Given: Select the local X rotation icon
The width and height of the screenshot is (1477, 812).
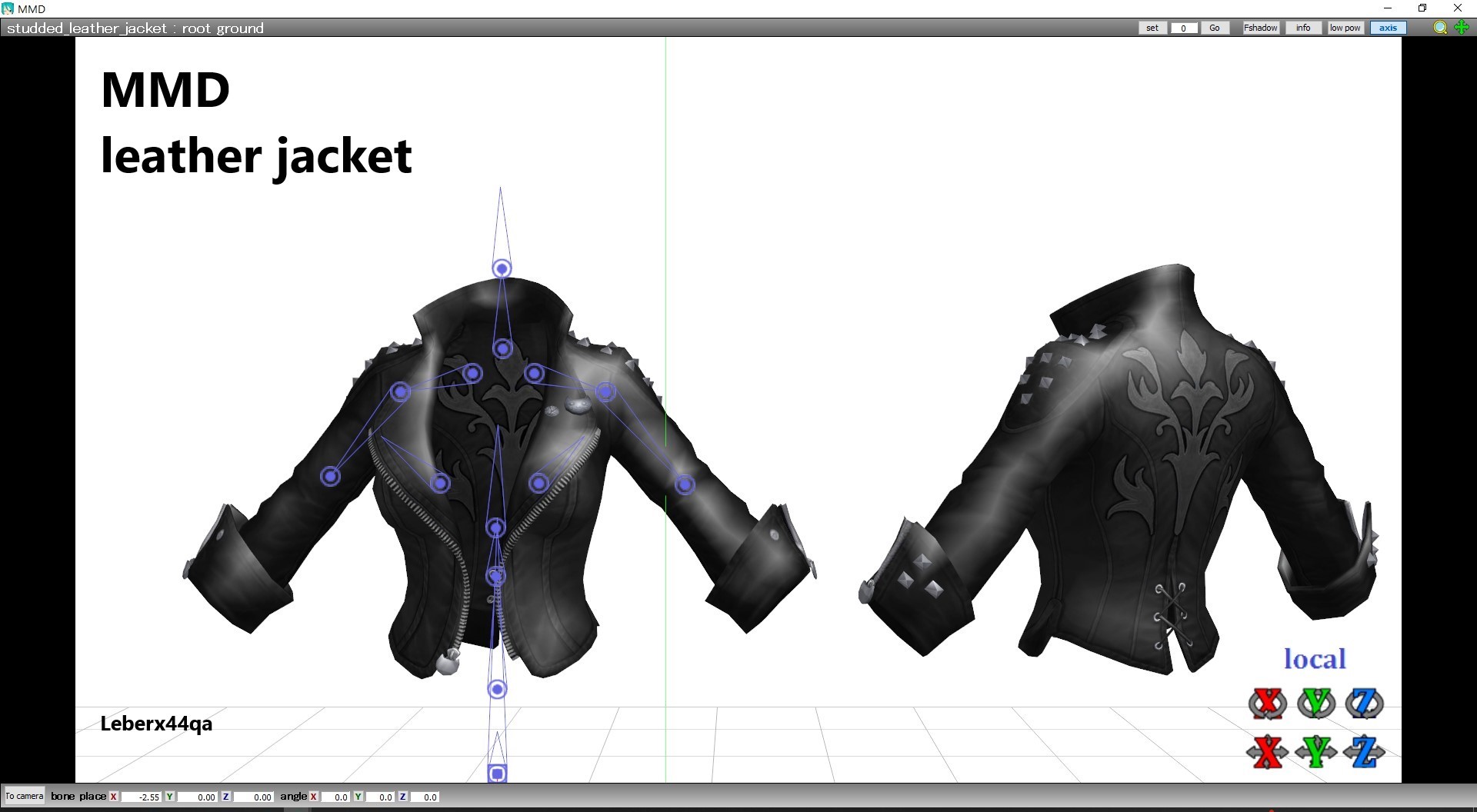Looking at the screenshot, I should 1268,703.
